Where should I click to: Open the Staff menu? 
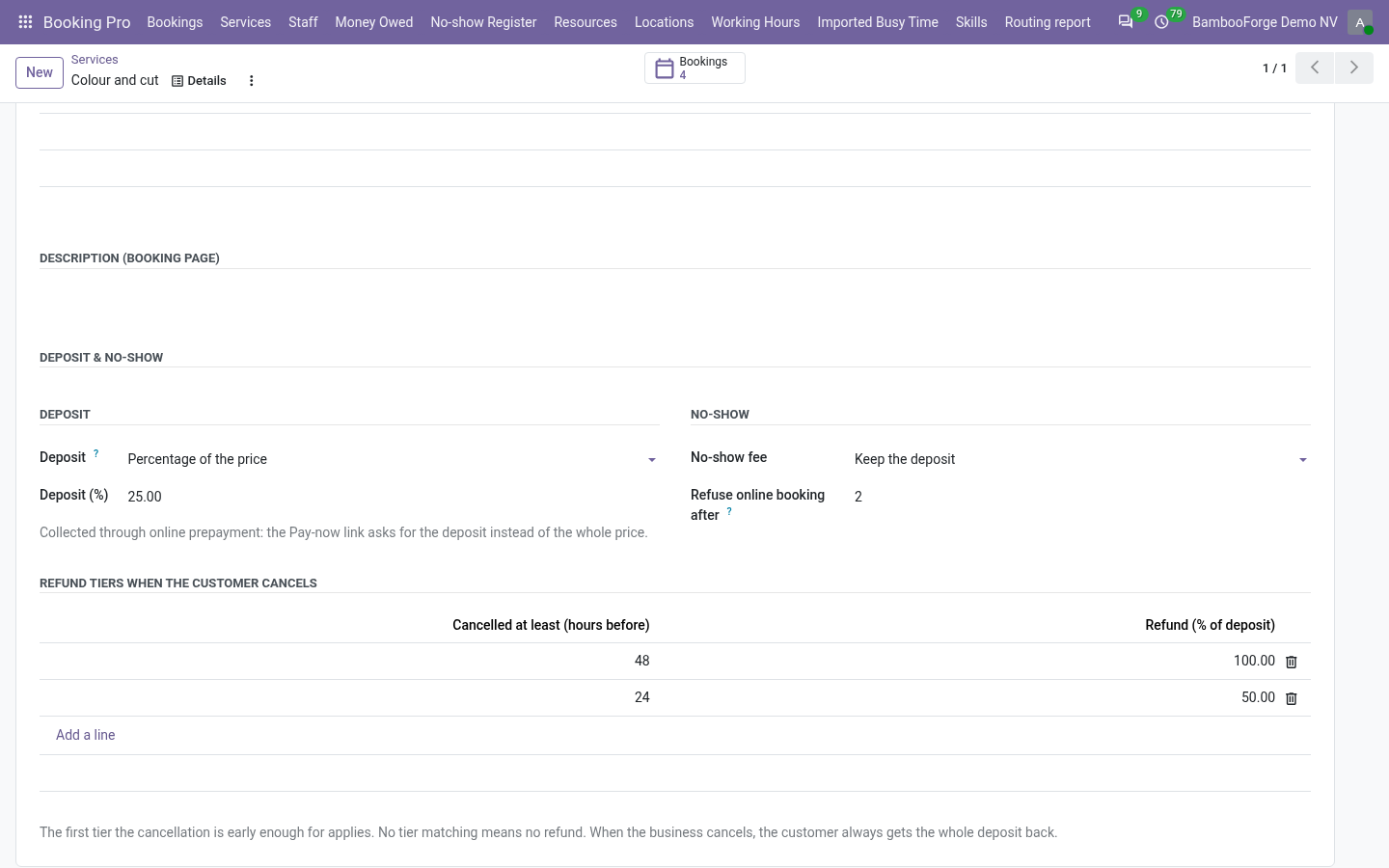point(303,22)
